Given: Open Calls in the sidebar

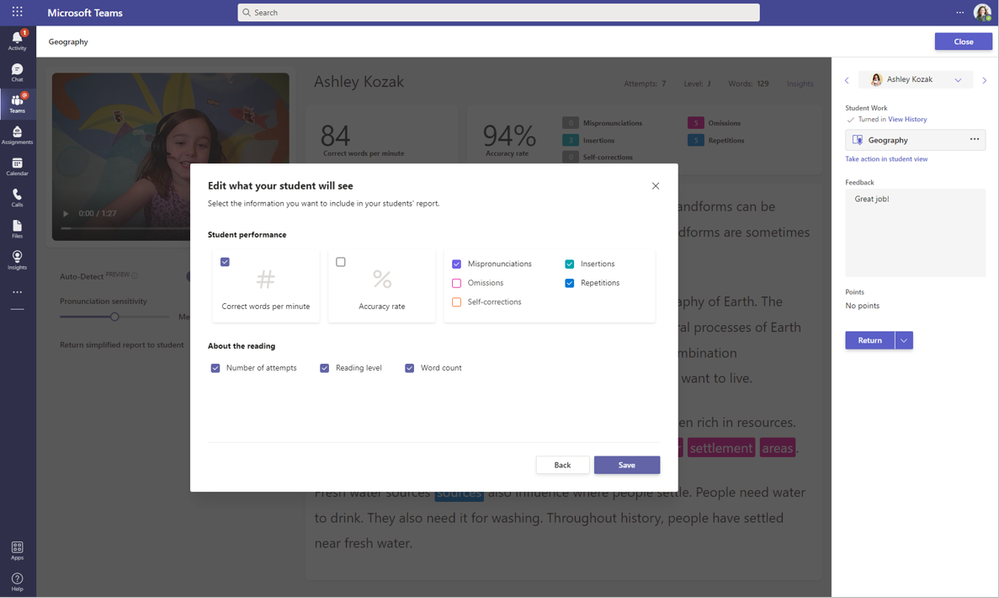Looking at the screenshot, I should pos(17,198).
